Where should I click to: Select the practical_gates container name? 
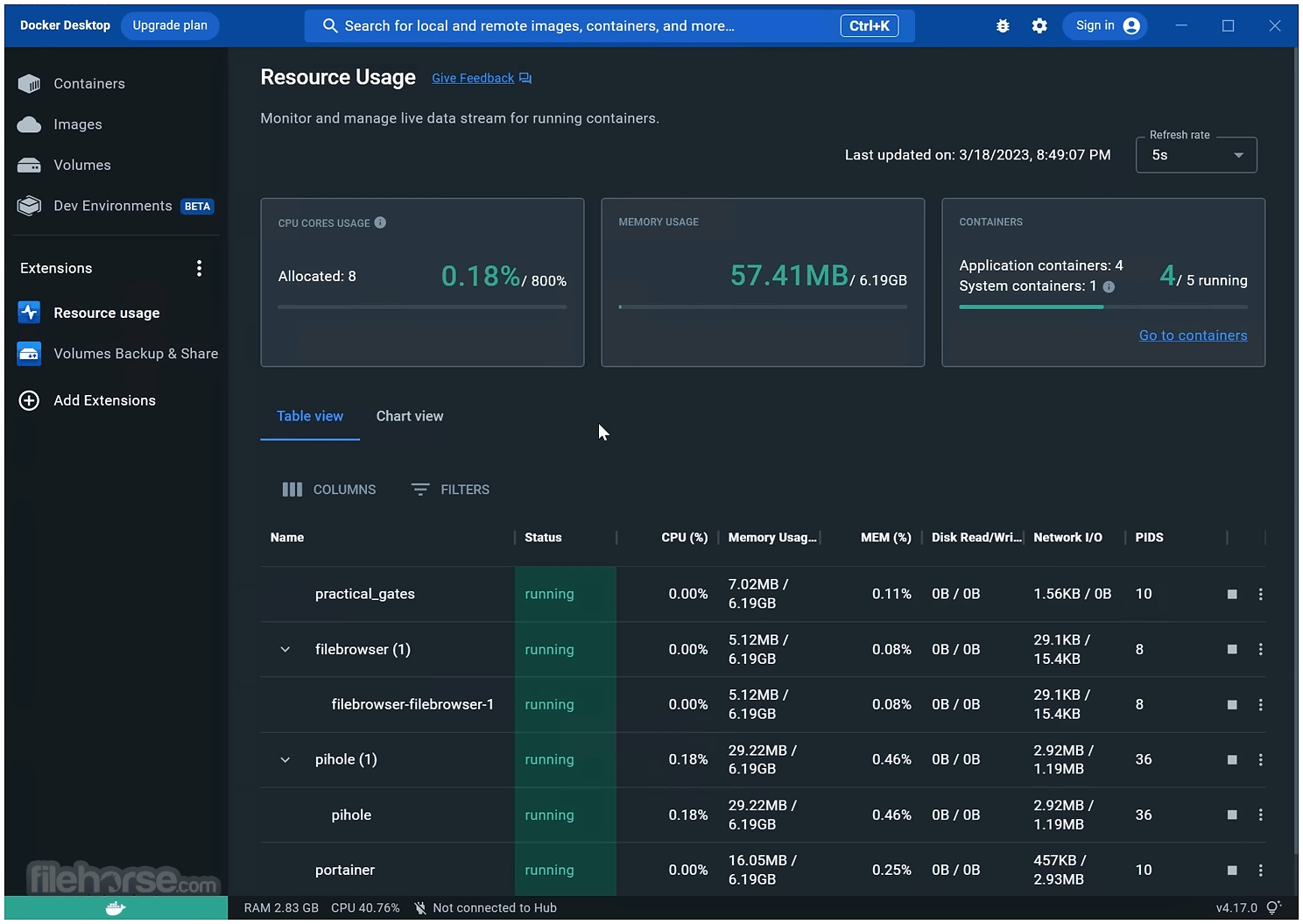tap(365, 594)
